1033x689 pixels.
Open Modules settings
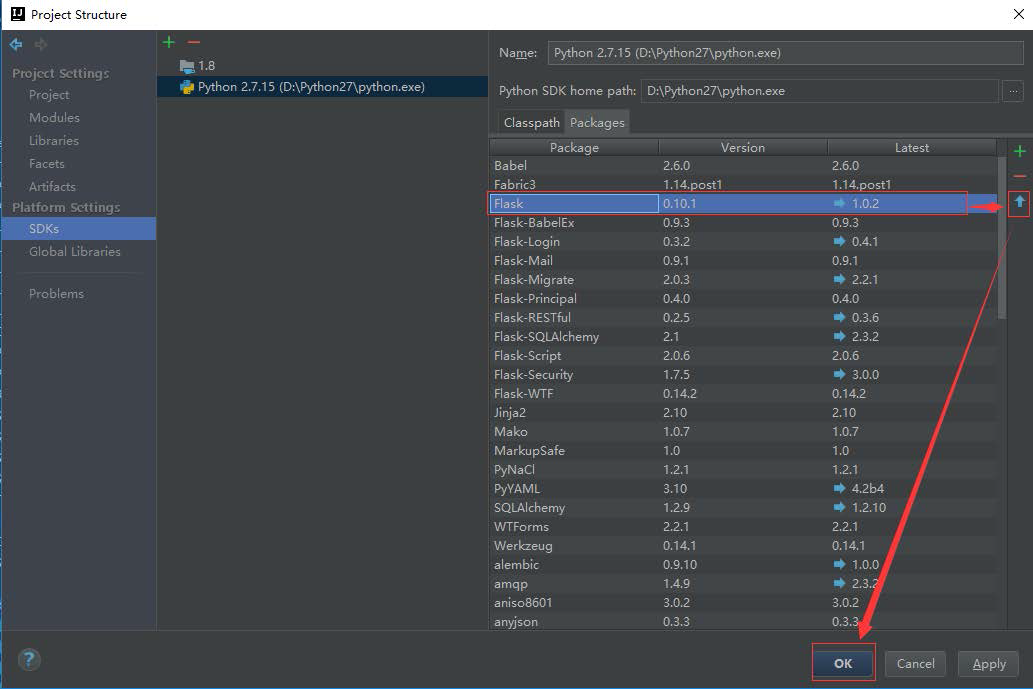tap(54, 117)
